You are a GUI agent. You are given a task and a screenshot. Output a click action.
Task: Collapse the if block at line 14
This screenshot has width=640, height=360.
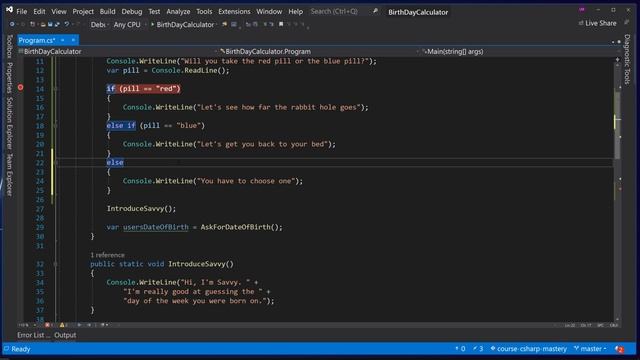coord(56,89)
